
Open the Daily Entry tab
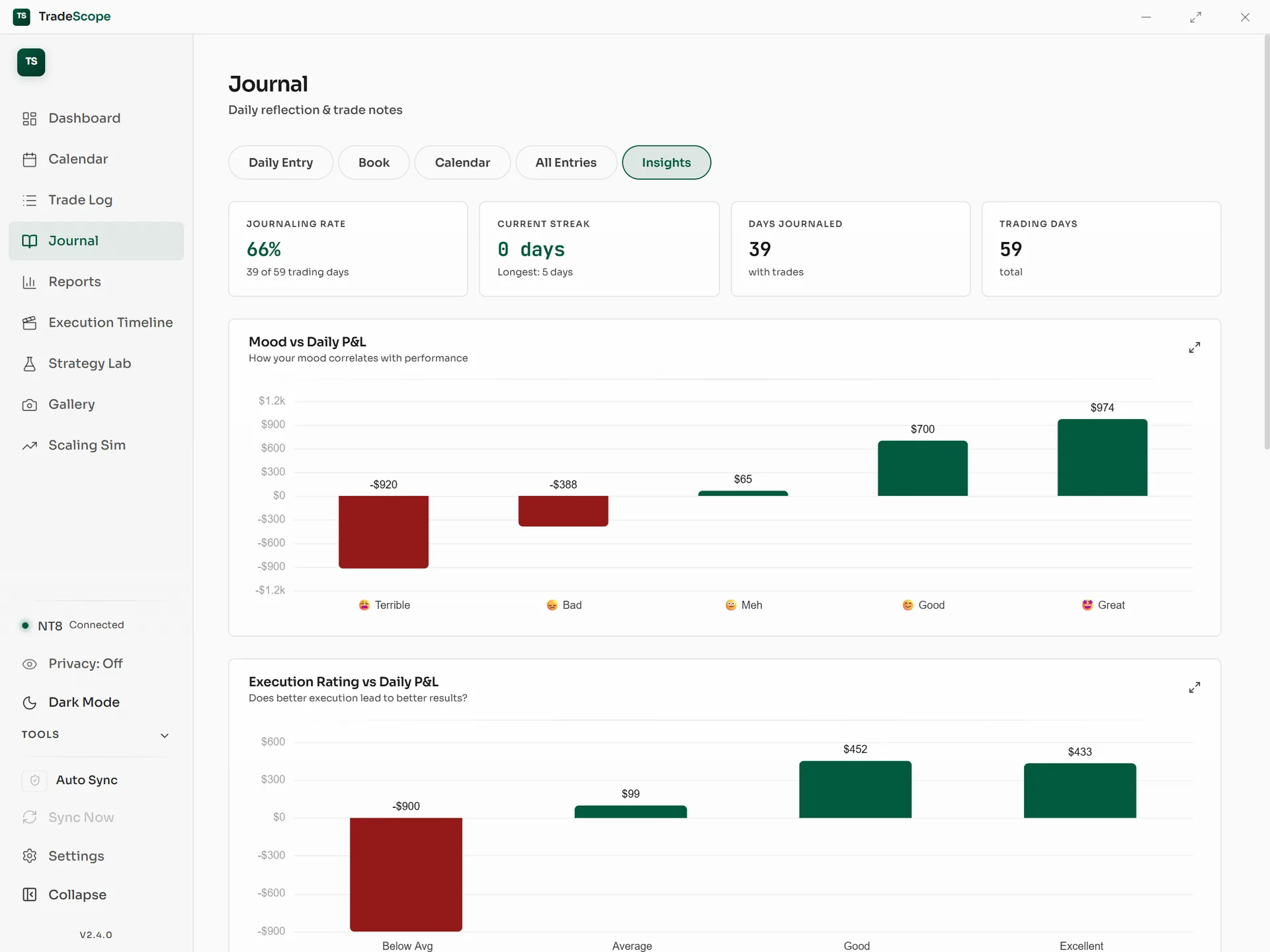pyautogui.click(x=280, y=163)
